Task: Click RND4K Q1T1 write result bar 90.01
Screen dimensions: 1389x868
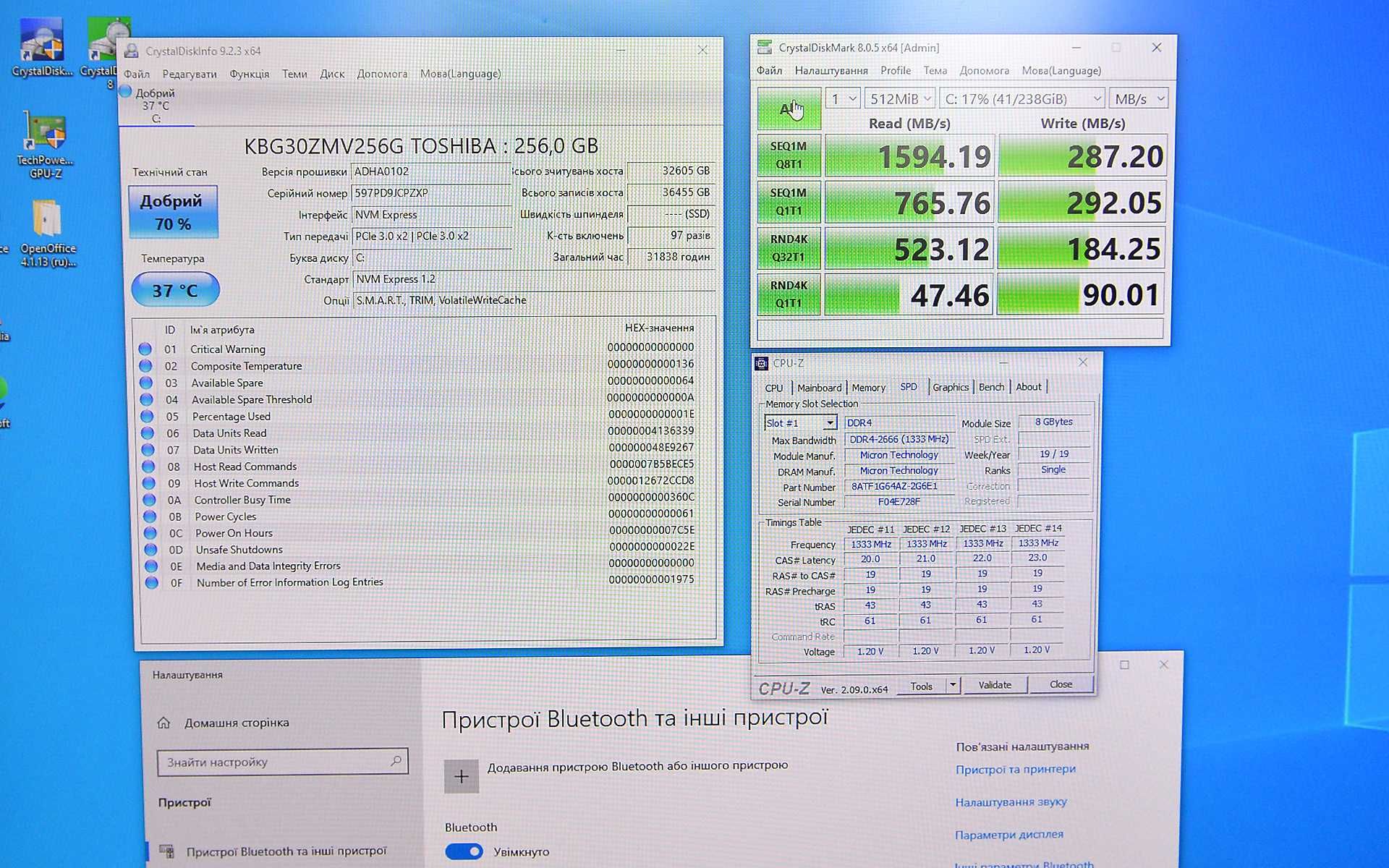Action: click(x=1082, y=294)
